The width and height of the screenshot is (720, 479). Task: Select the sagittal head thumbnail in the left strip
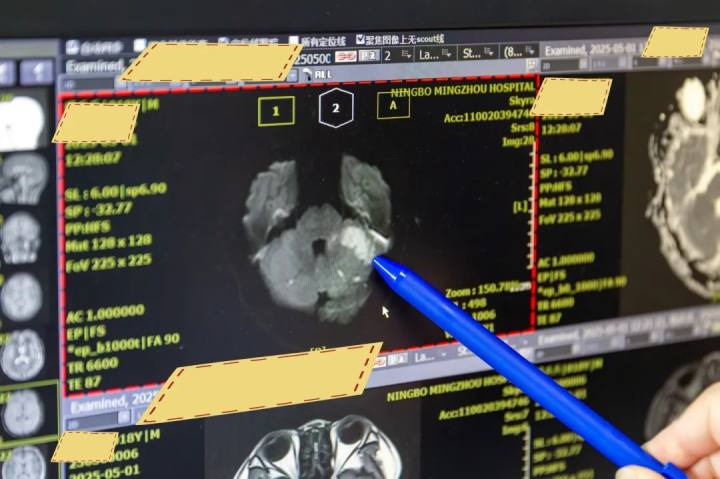click(x=24, y=179)
